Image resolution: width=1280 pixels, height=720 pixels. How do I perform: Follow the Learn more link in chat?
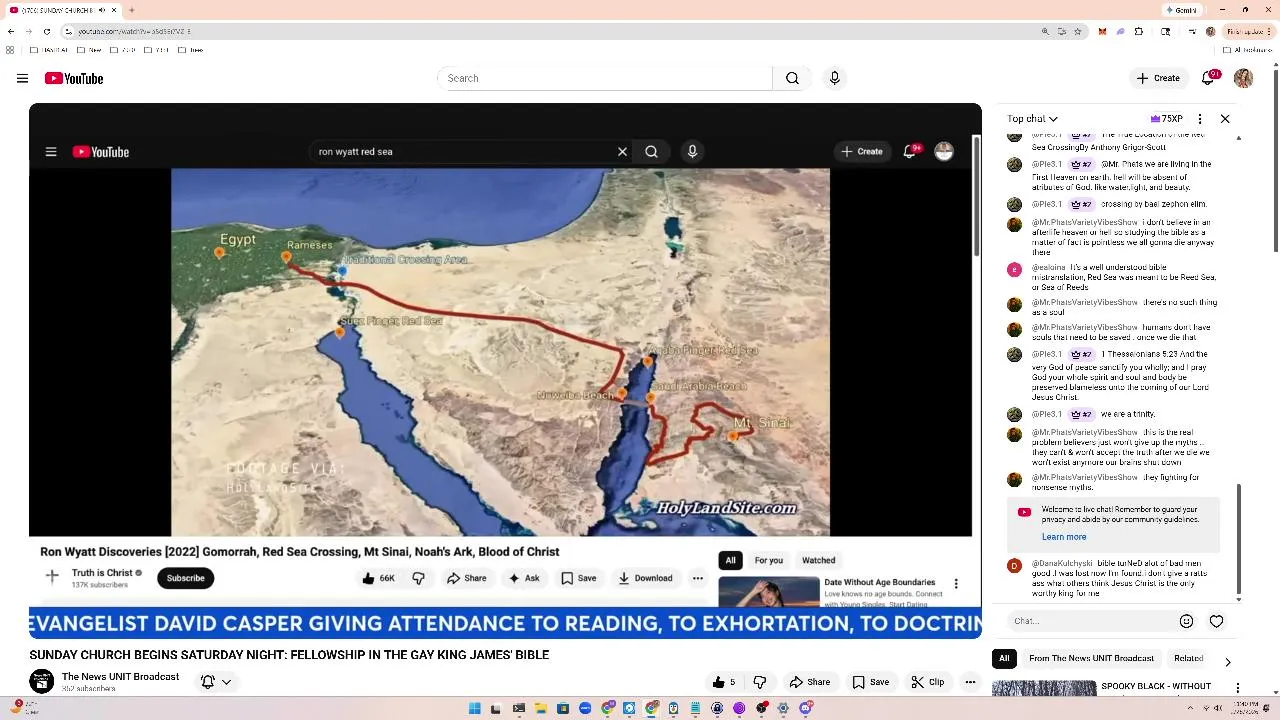(1064, 537)
